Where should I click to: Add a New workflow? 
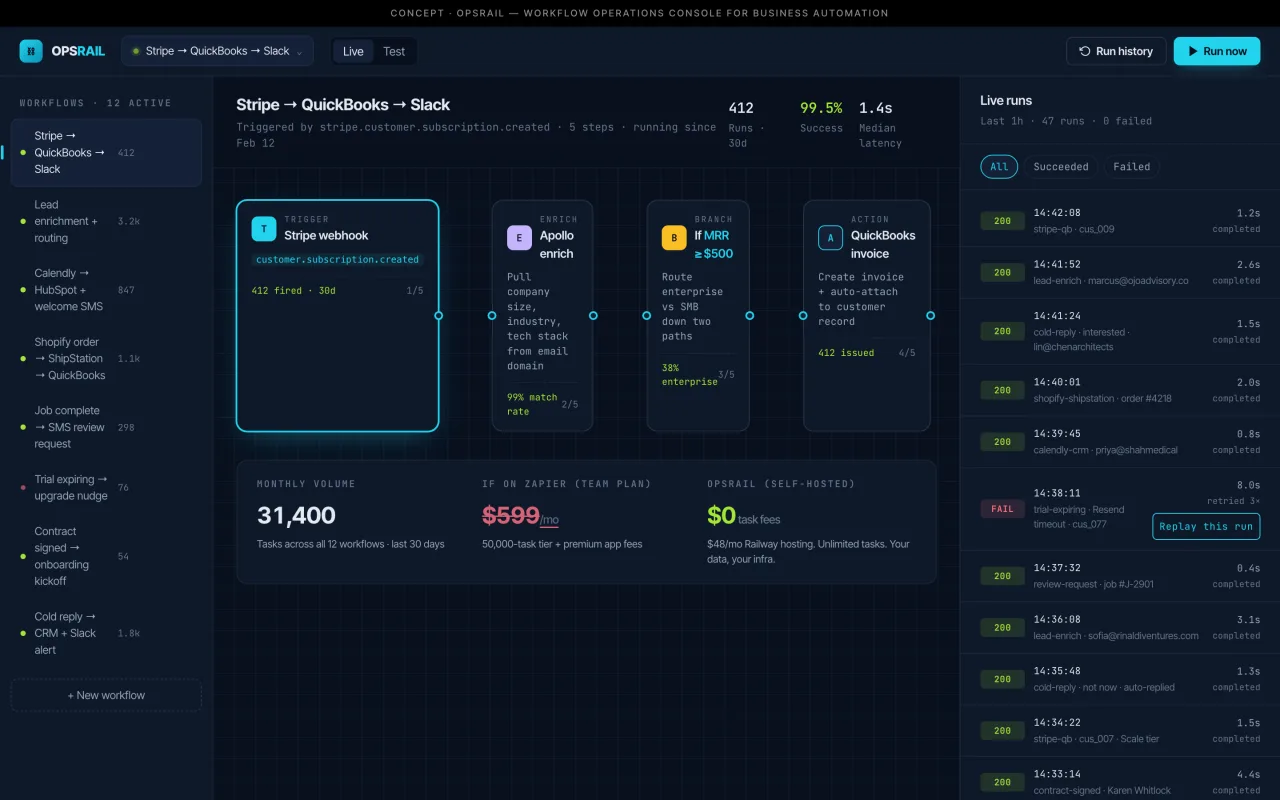pyautogui.click(x=106, y=695)
